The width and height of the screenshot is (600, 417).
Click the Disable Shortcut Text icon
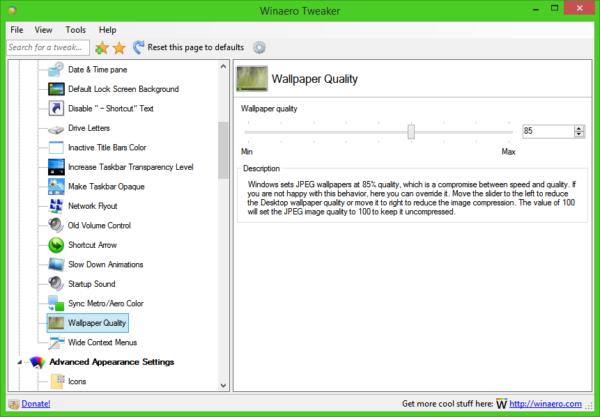(x=56, y=109)
